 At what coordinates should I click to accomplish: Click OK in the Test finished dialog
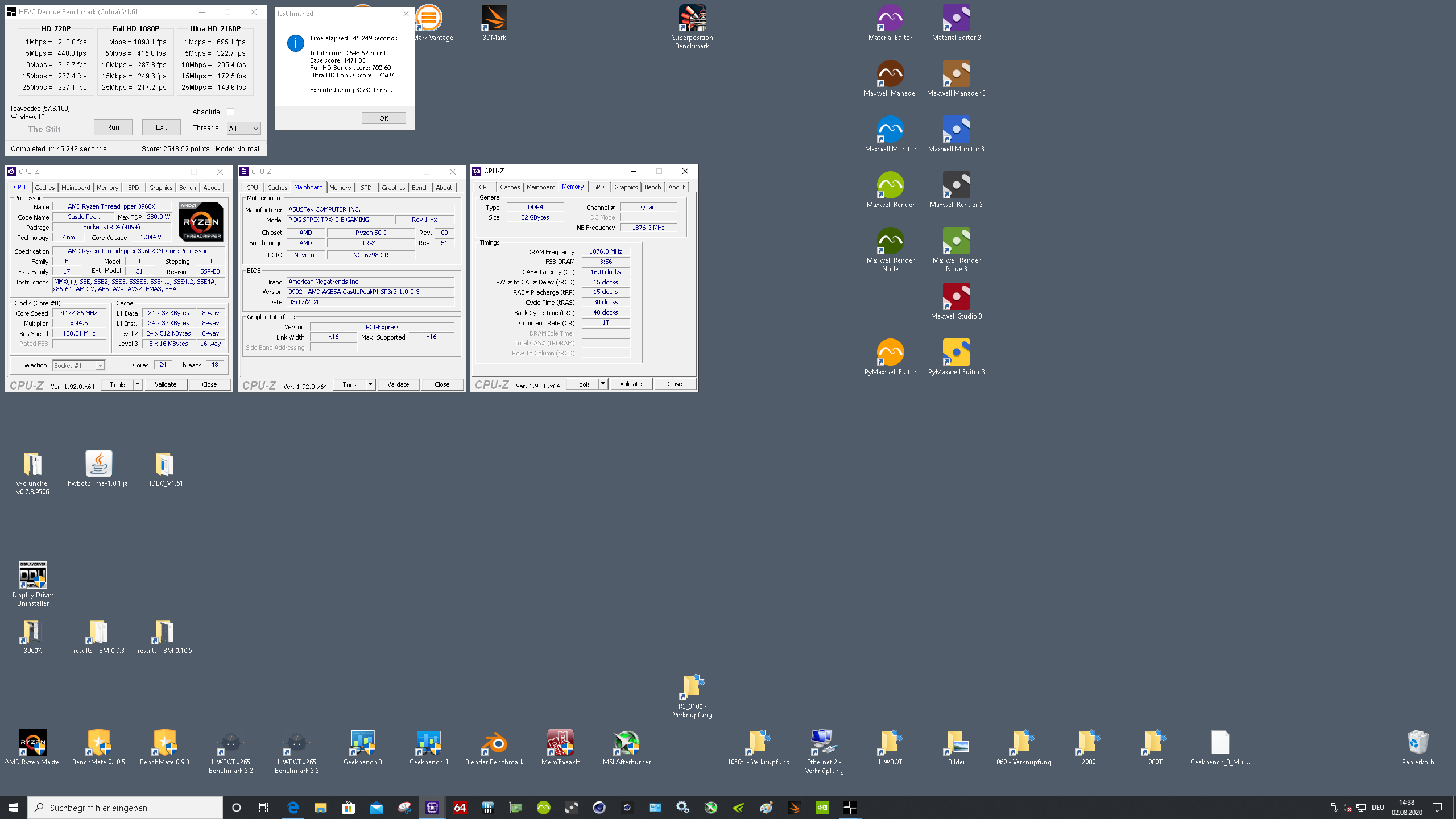[384, 118]
